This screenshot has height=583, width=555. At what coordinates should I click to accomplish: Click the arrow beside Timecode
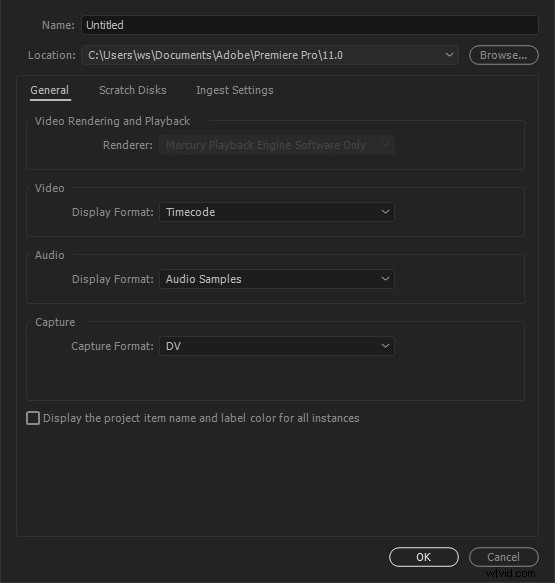pos(385,212)
